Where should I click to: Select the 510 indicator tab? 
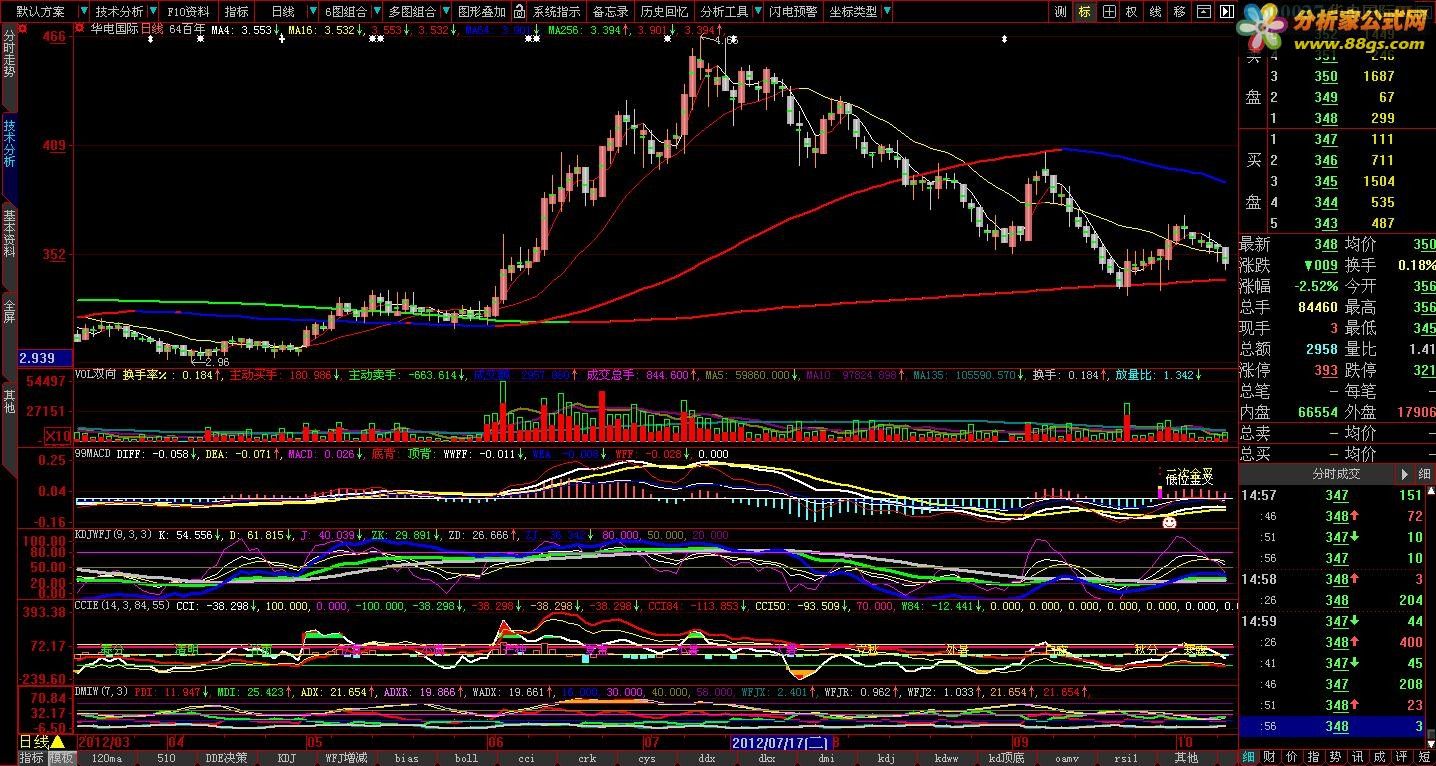tap(166, 758)
